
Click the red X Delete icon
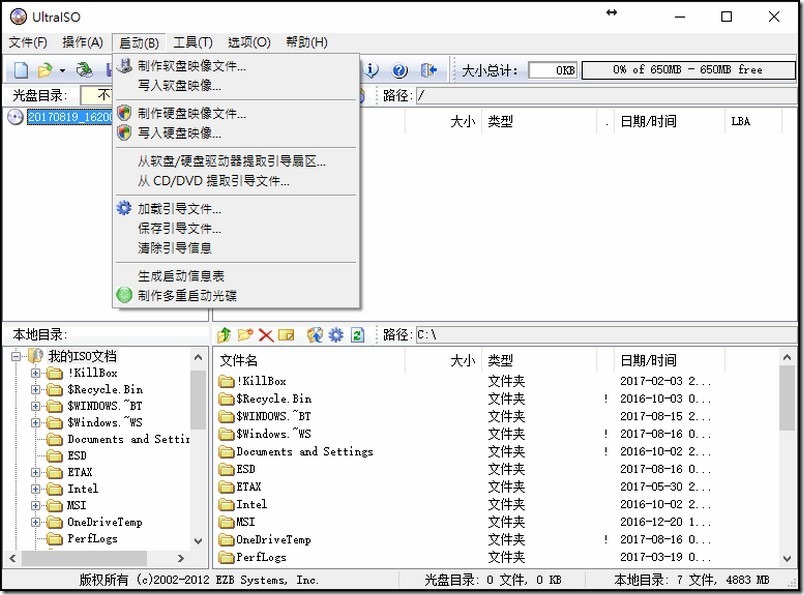pos(266,335)
